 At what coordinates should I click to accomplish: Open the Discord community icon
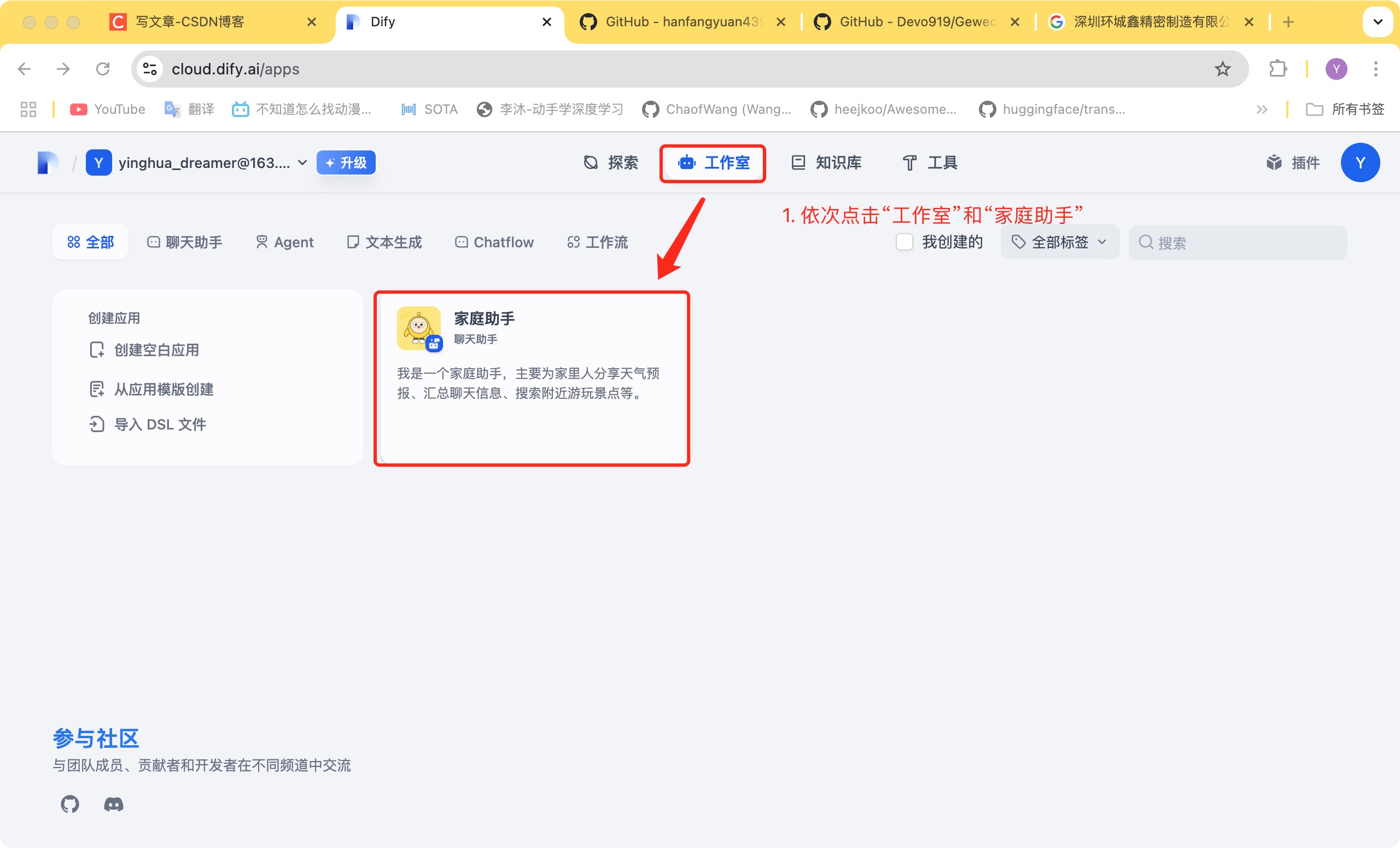[114, 804]
